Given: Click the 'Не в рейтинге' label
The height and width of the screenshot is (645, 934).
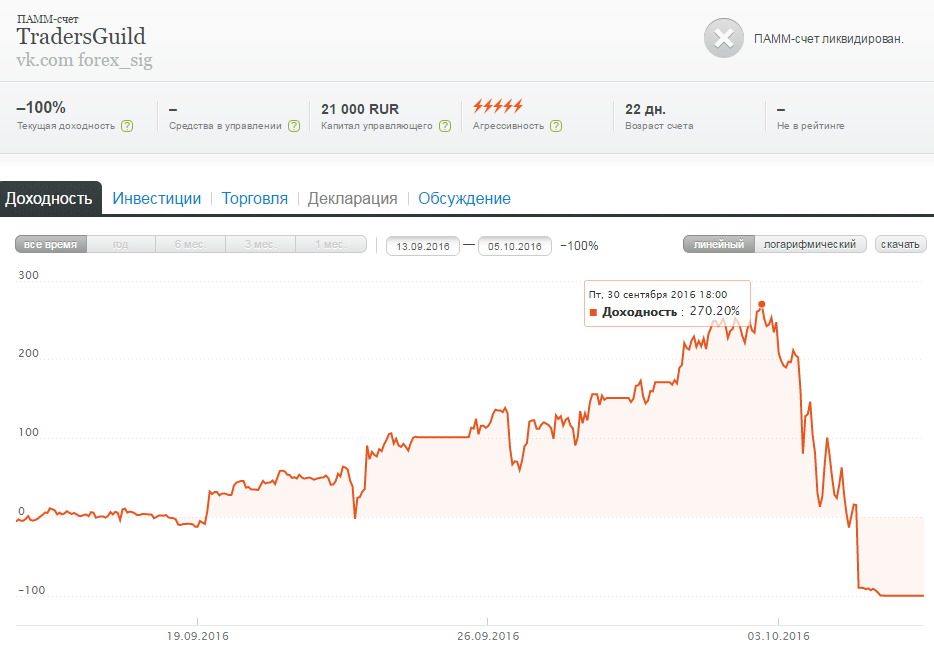Looking at the screenshot, I should pyautogui.click(x=810, y=126).
